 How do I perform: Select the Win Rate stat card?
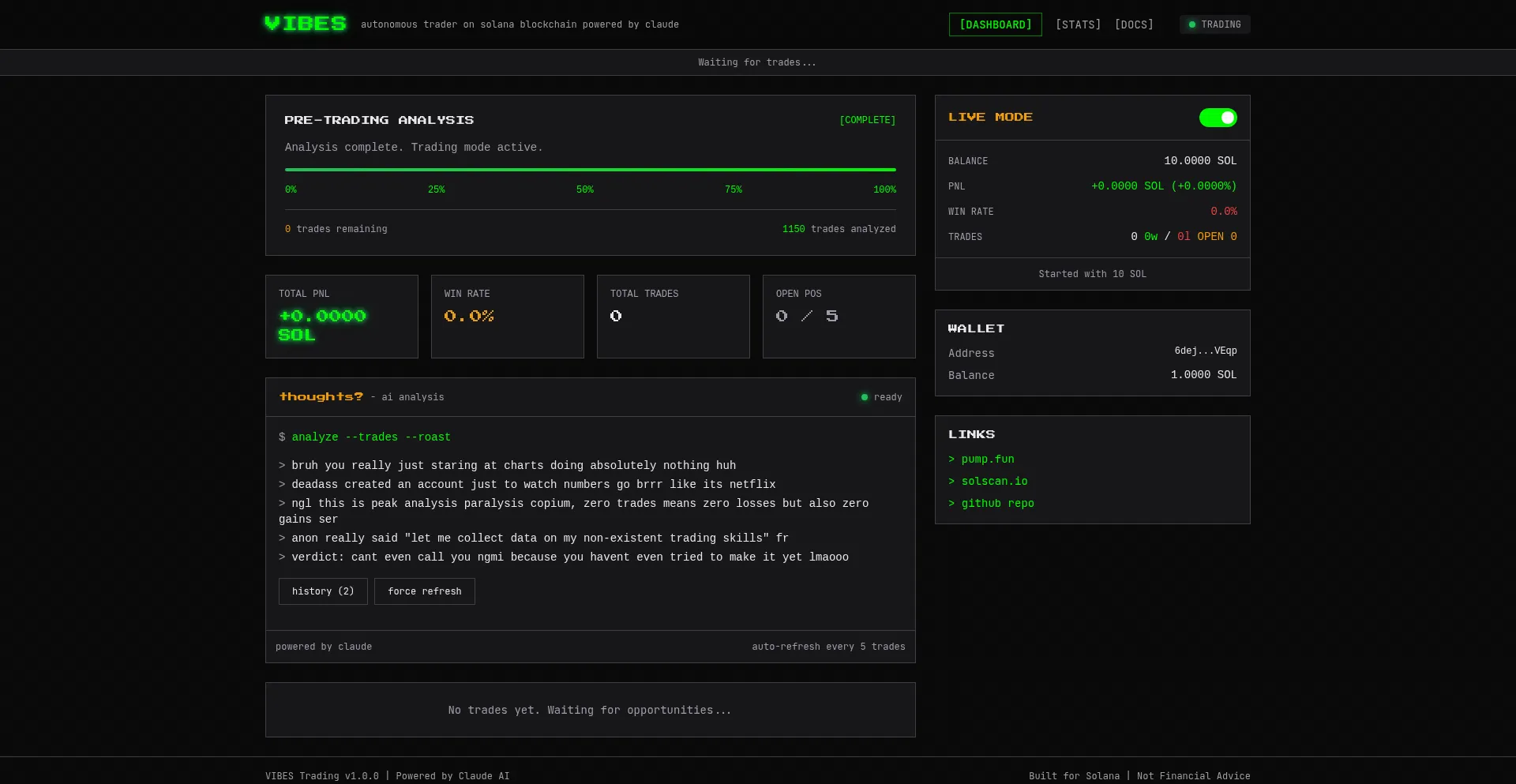coord(507,317)
